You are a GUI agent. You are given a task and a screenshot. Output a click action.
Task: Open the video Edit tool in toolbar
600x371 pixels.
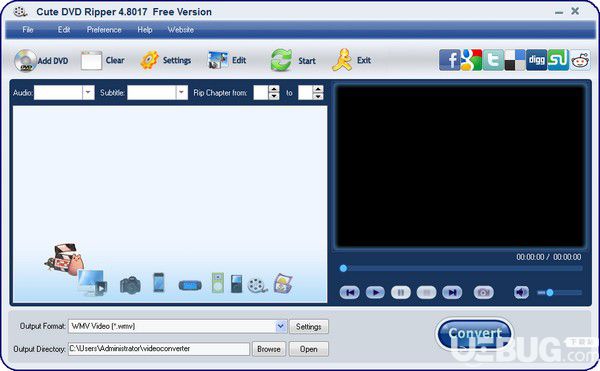pyautogui.click(x=227, y=60)
